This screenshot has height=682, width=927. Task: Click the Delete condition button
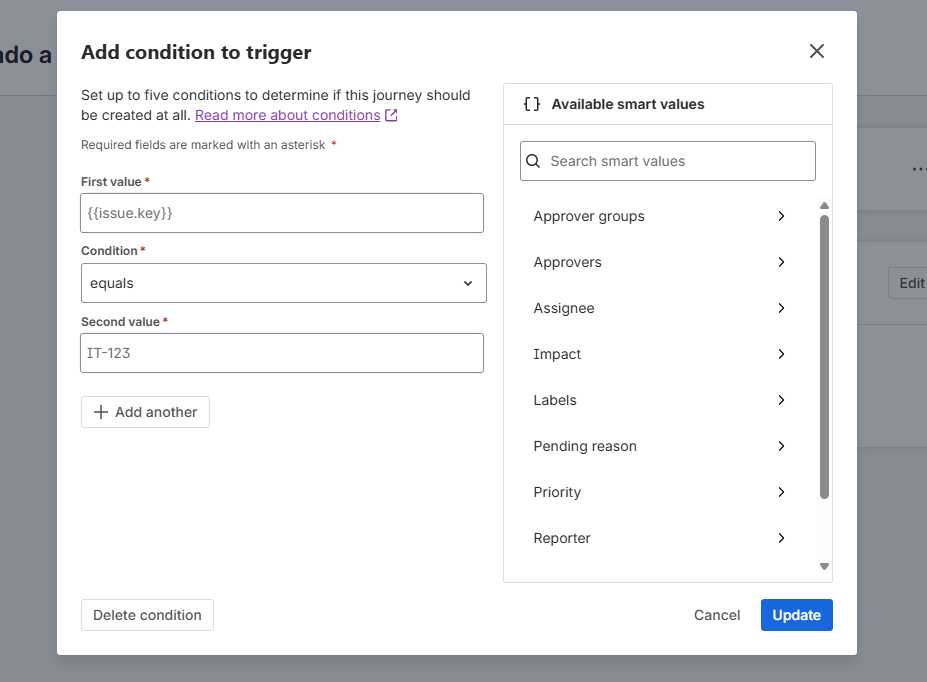pos(147,615)
